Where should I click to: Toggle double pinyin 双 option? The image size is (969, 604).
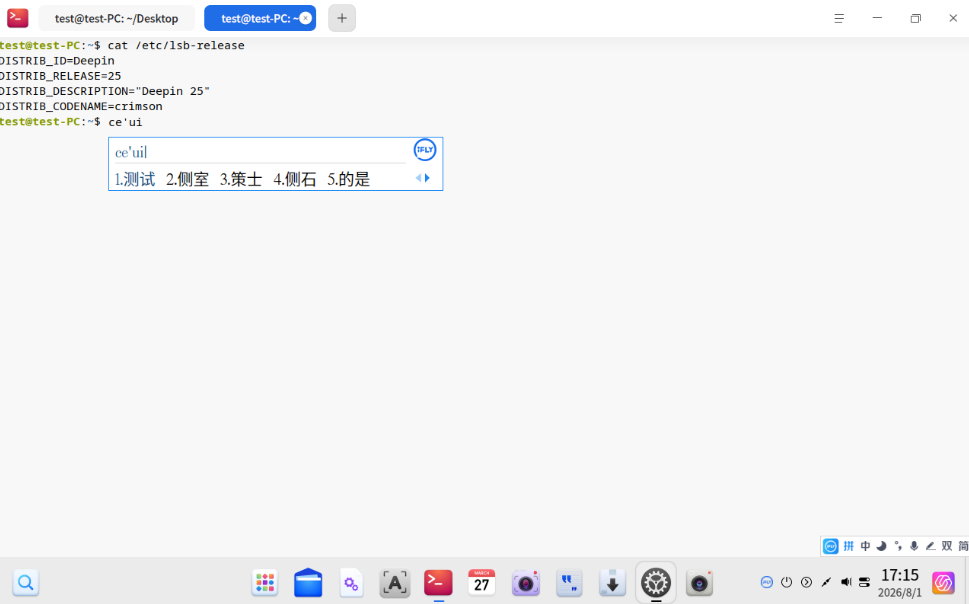[x=947, y=546]
